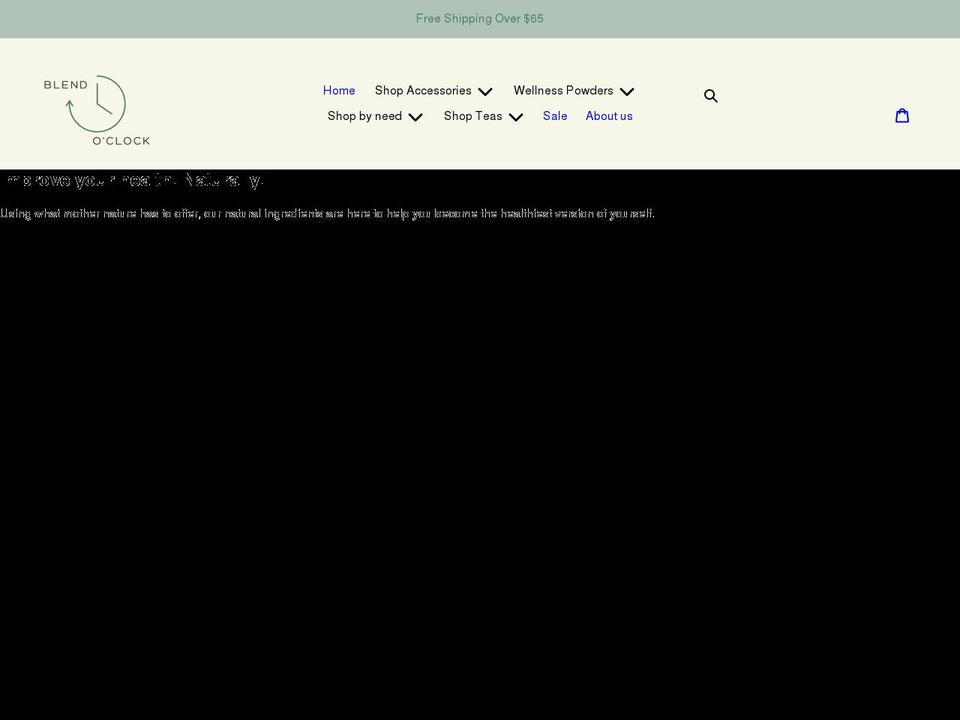Open the Shop by need menu
960x720 pixels.
tap(364, 116)
